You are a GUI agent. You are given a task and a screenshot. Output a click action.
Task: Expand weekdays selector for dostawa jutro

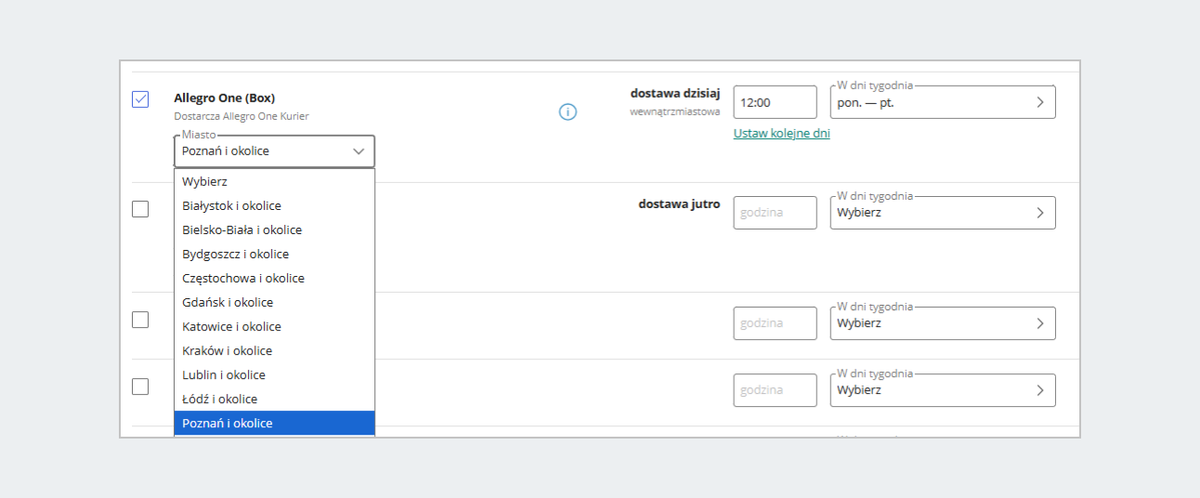942,213
